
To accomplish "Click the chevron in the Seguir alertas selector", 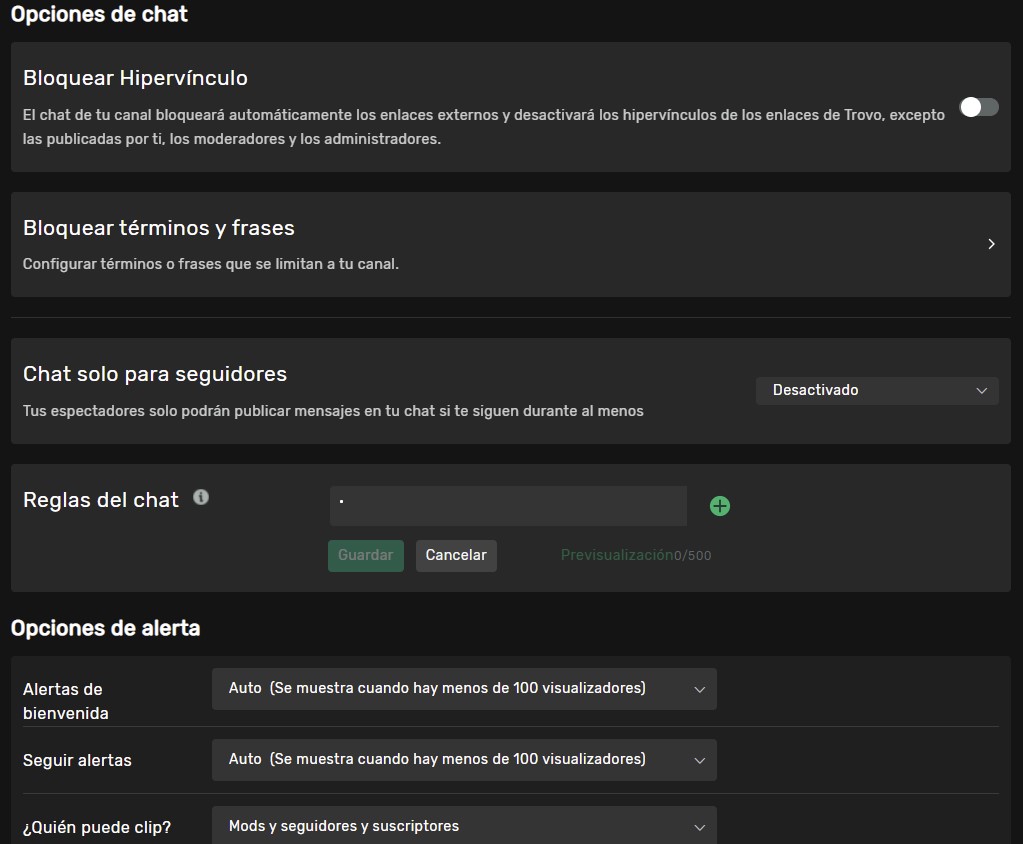I will coord(700,760).
